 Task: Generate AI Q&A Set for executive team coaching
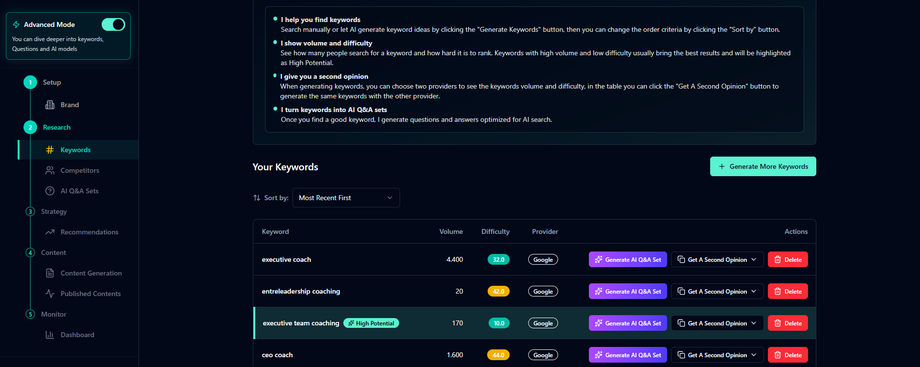pyautogui.click(x=628, y=323)
